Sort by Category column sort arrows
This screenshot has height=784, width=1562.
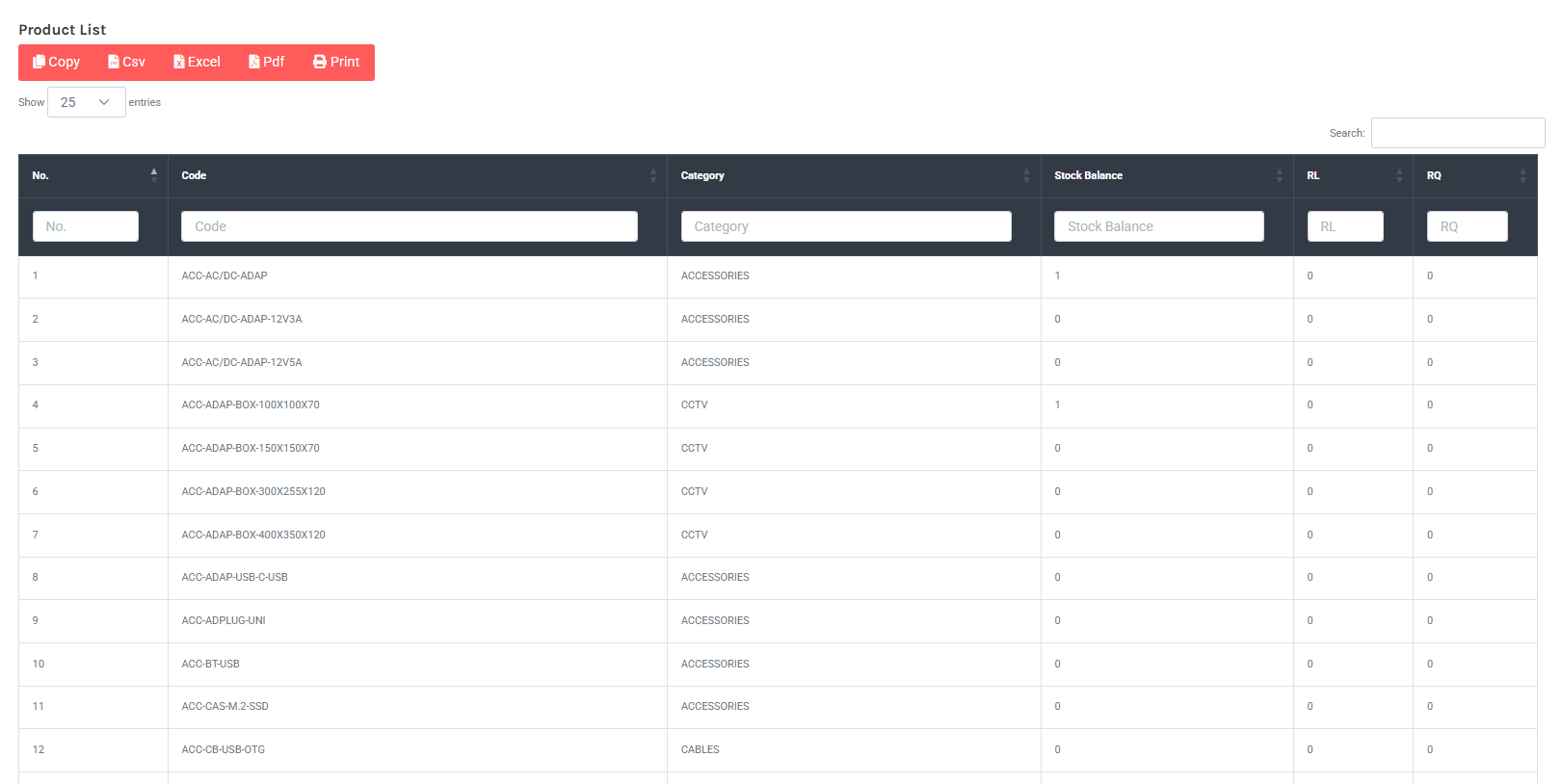pos(1026,175)
